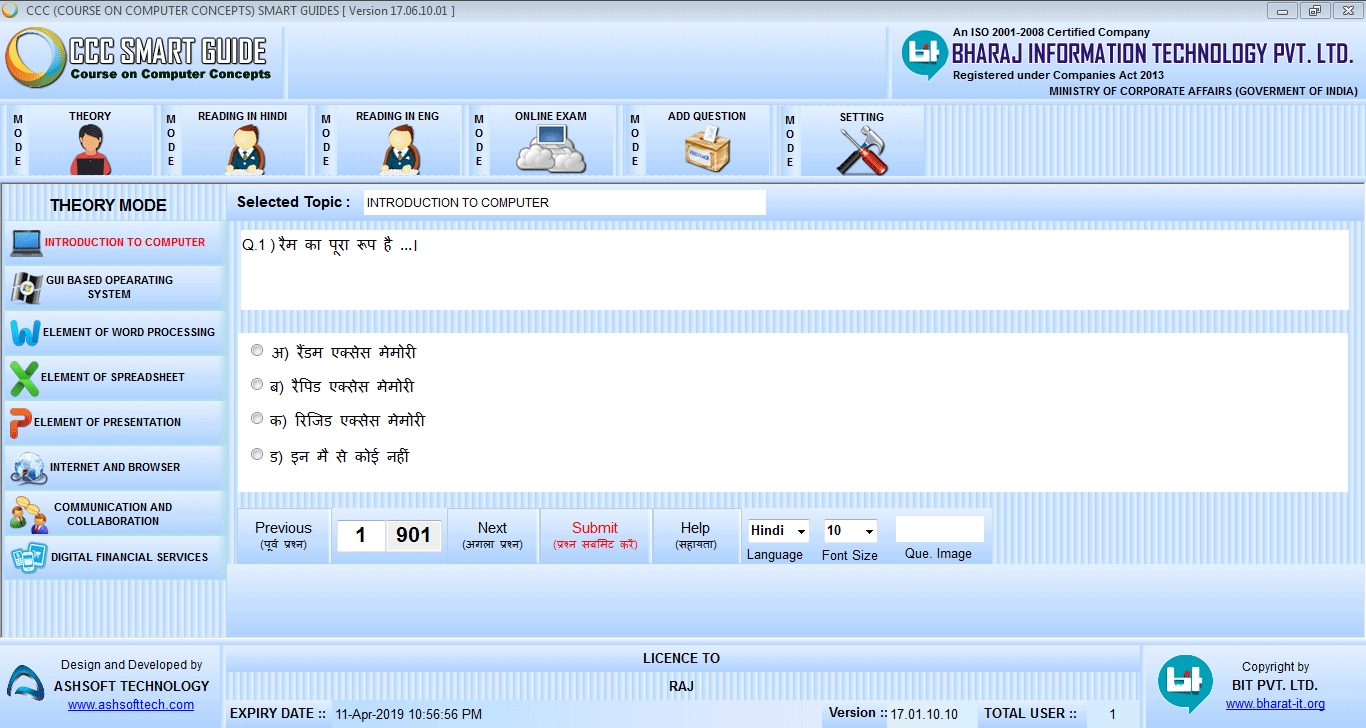Click the THEORY MODE sidebar heading
The height and width of the screenshot is (728, 1366).
(x=108, y=205)
